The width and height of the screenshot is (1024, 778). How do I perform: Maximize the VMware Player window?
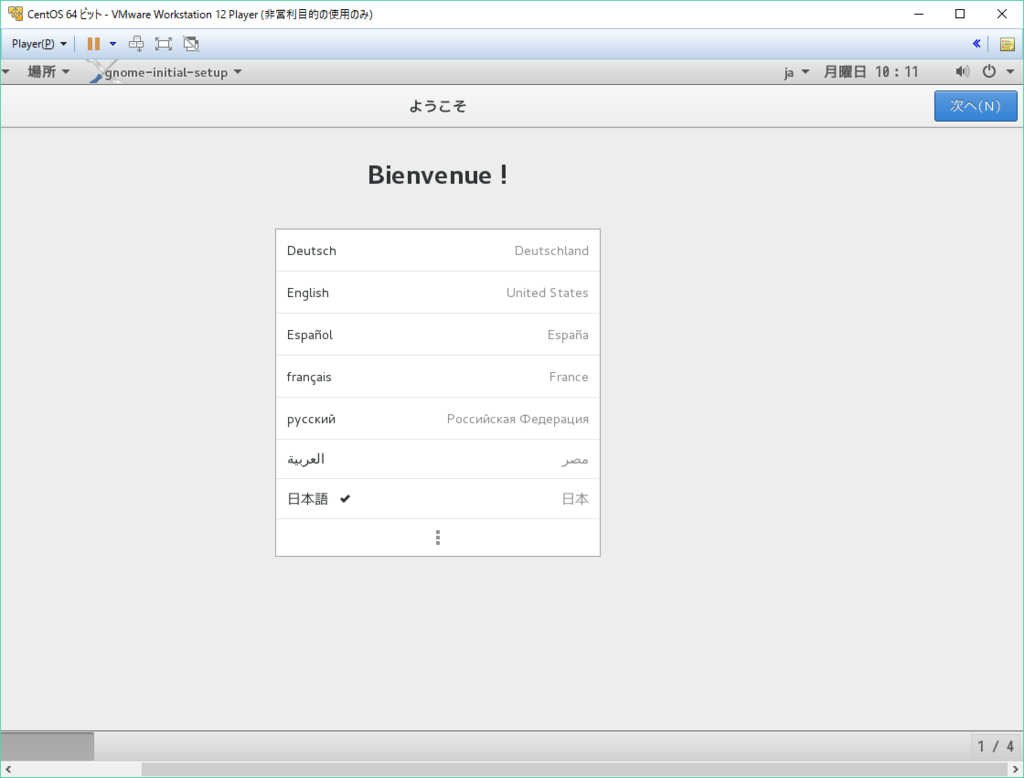(960, 14)
